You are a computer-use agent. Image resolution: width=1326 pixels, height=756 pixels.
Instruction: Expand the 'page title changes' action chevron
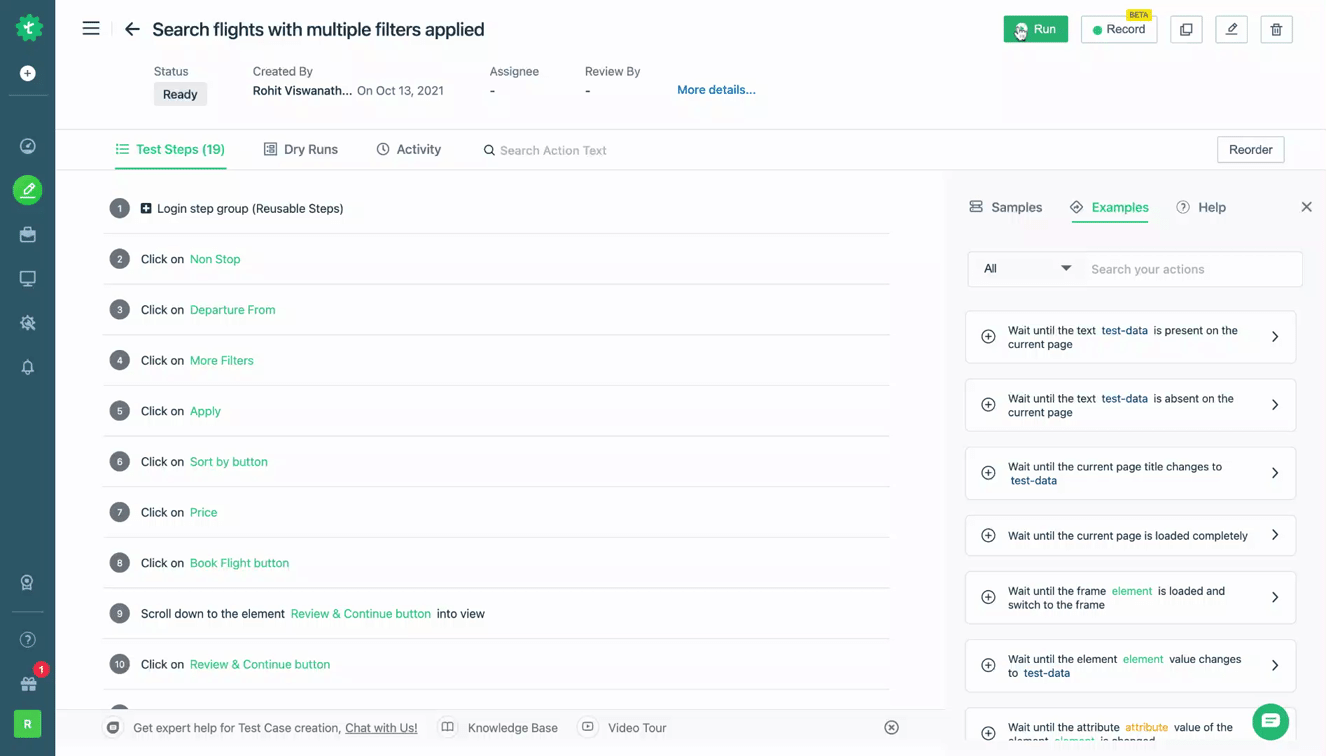[1275, 473]
